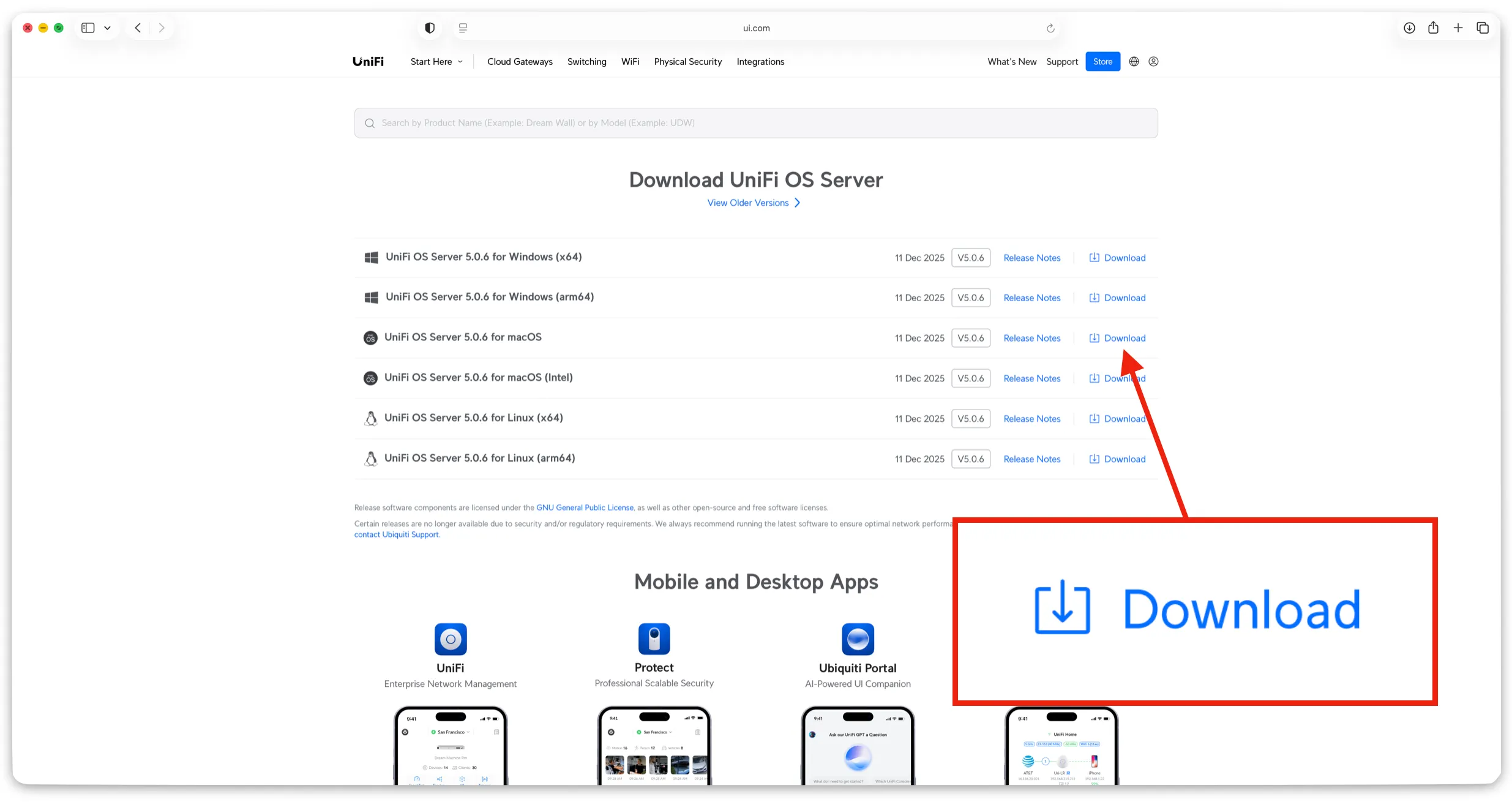This screenshot has height=802, width=1512.
Task: Click the Ubiquiti Portal app icon
Action: point(857,639)
